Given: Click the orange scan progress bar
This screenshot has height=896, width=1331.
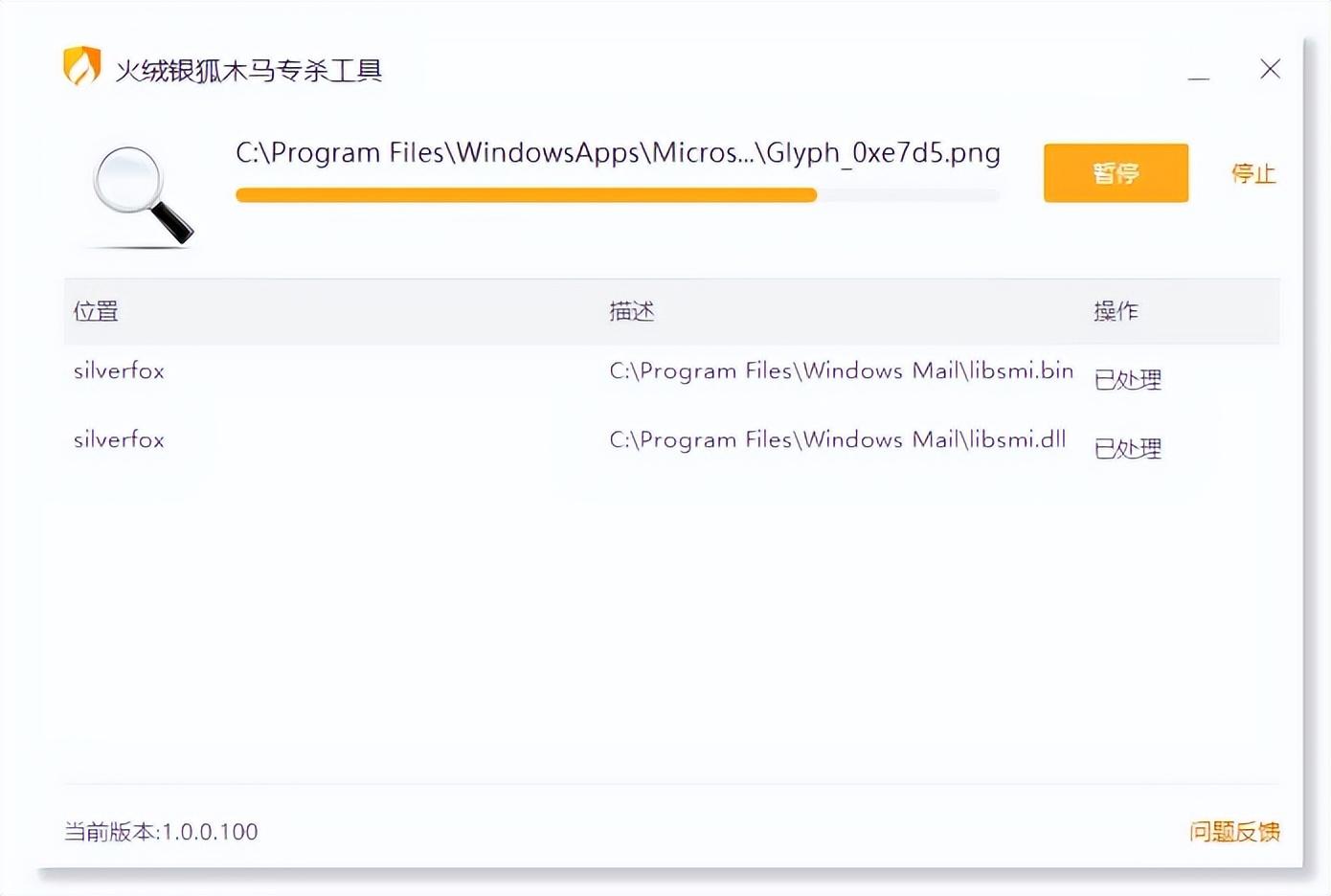Looking at the screenshot, I should click(618, 195).
